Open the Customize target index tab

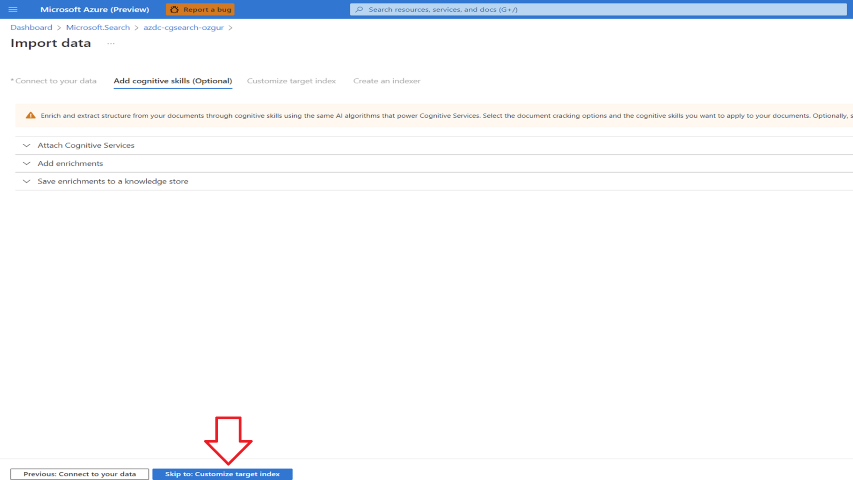291,81
